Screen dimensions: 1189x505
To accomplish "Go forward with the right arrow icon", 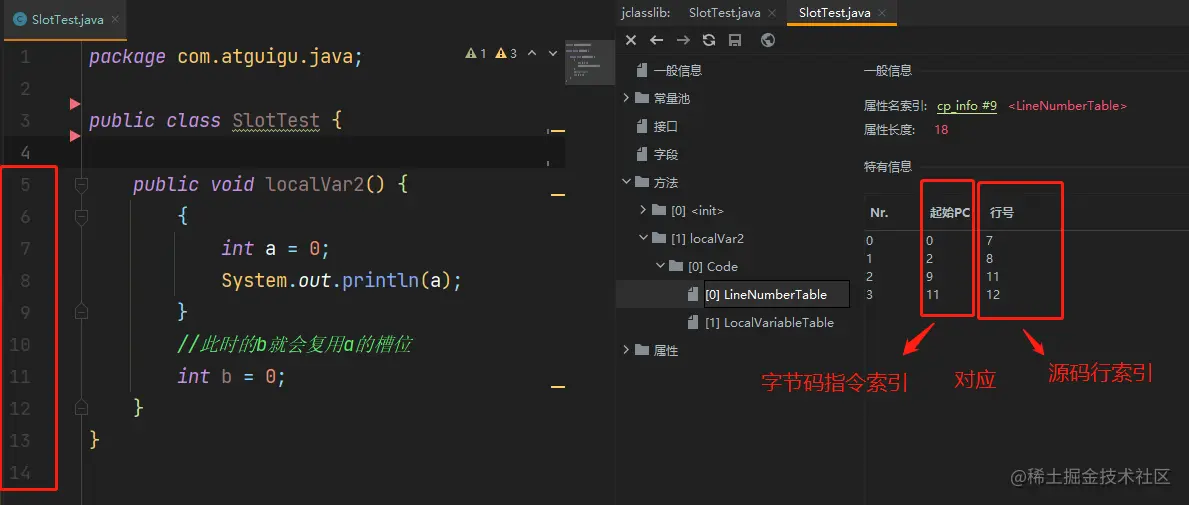I will tap(683, 40).
